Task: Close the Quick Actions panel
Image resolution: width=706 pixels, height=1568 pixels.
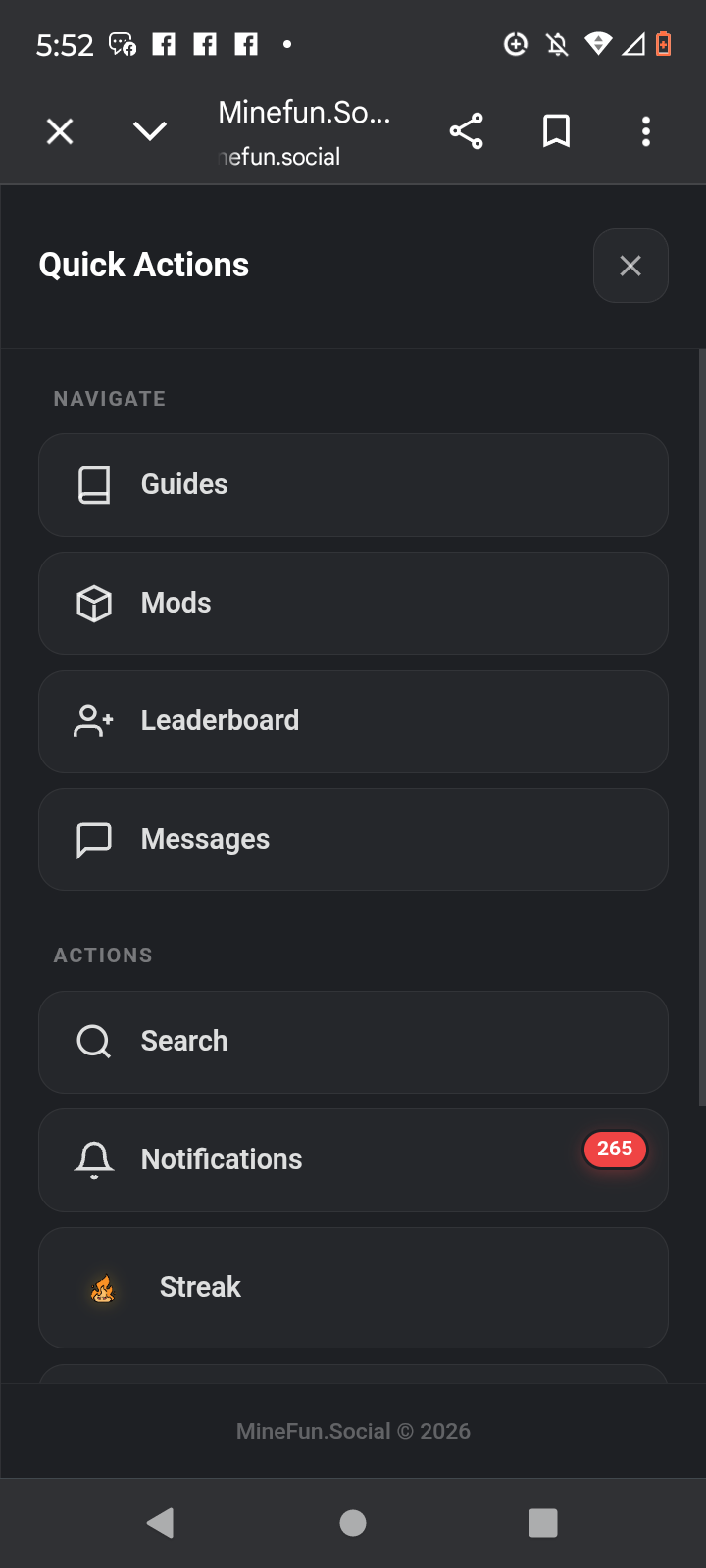Action: tap(630, 266)
